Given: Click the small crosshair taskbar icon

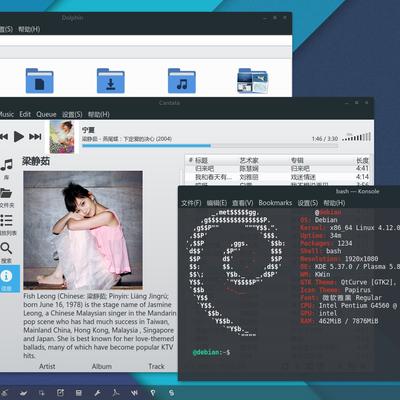Looking at the screenshot, I should point(42,393).
